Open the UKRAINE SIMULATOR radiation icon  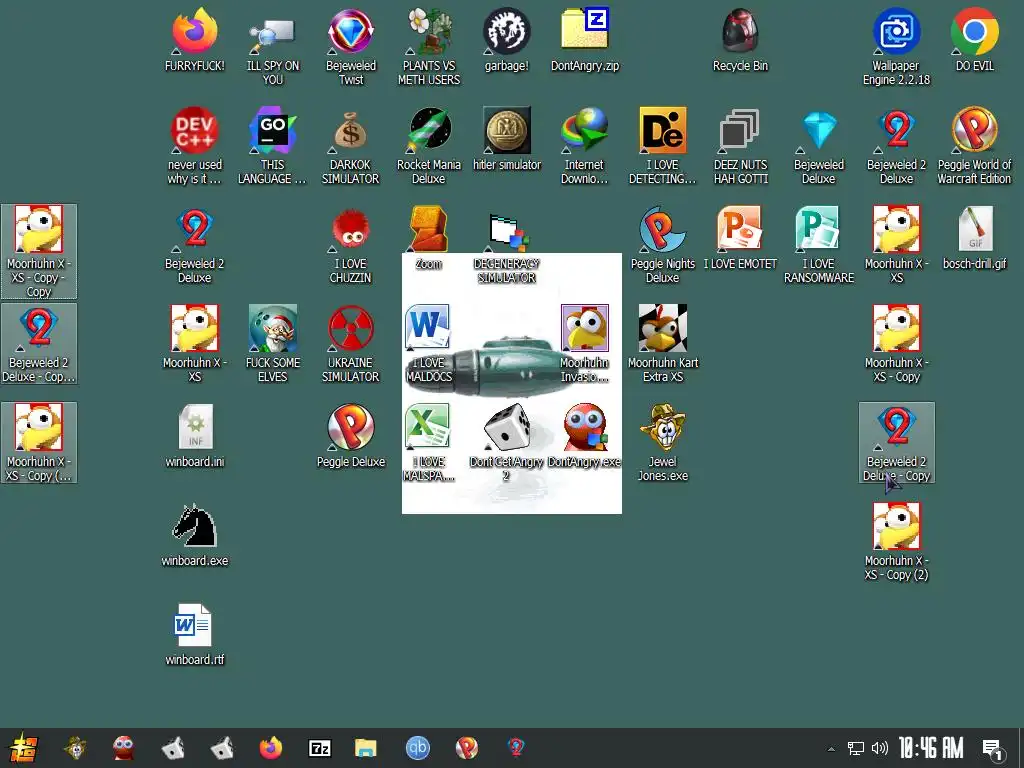coord(351,344)
